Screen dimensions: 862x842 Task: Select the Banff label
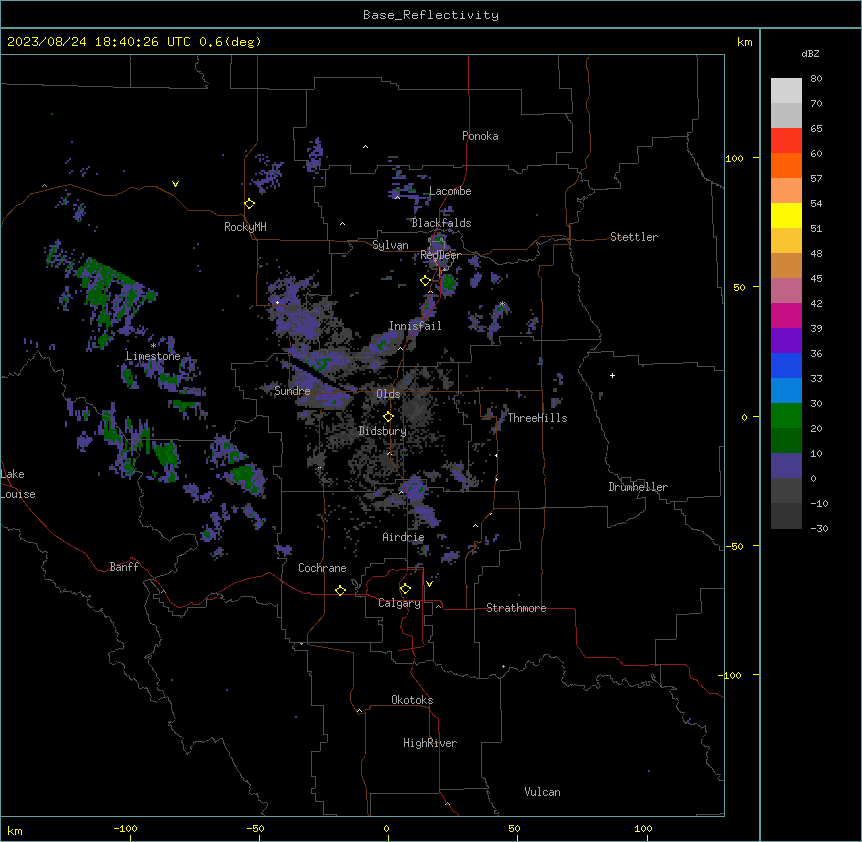(124, 567)
